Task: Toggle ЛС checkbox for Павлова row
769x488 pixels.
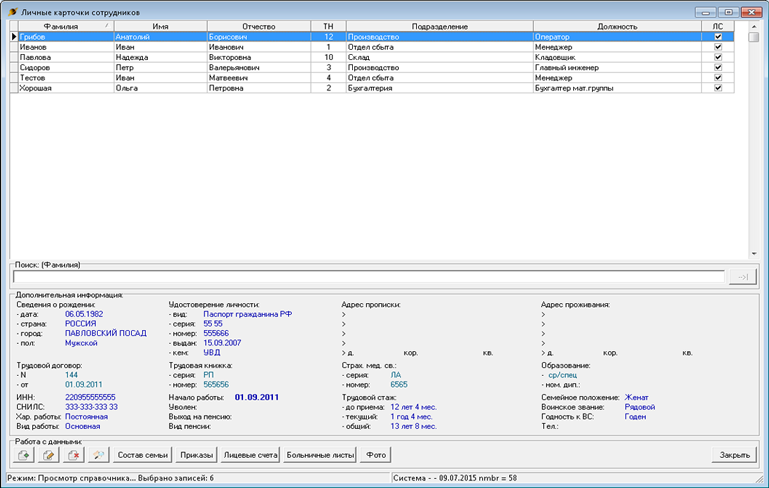Action: click(718, 57)
